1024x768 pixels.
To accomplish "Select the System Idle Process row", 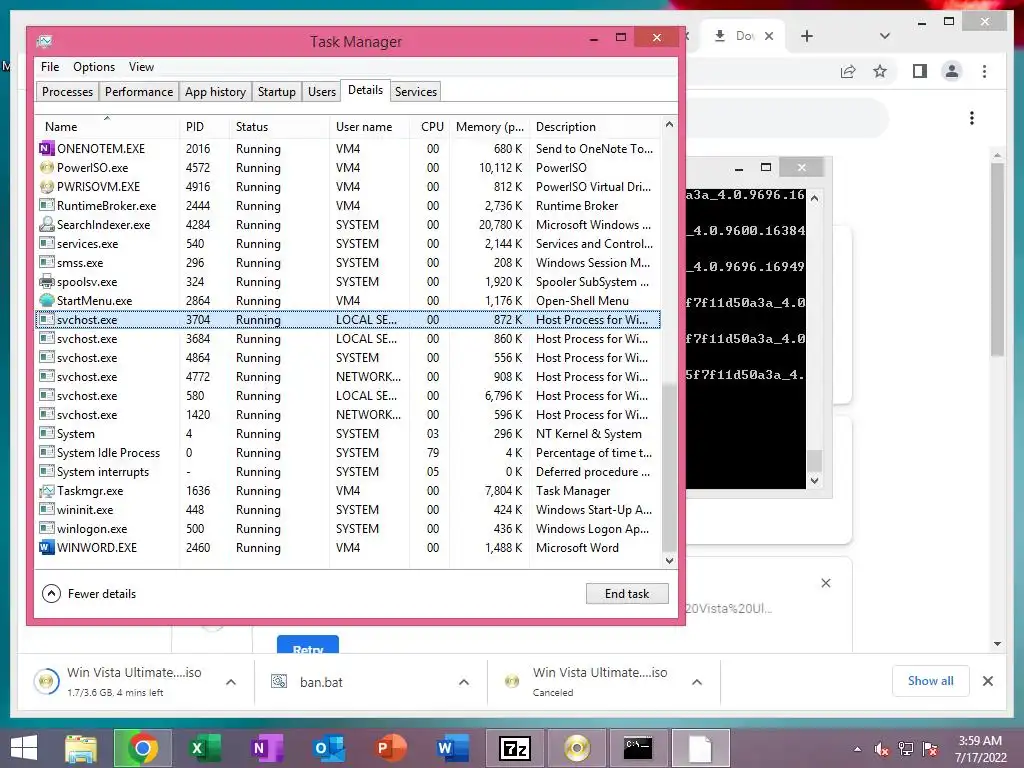I will 348,452.
